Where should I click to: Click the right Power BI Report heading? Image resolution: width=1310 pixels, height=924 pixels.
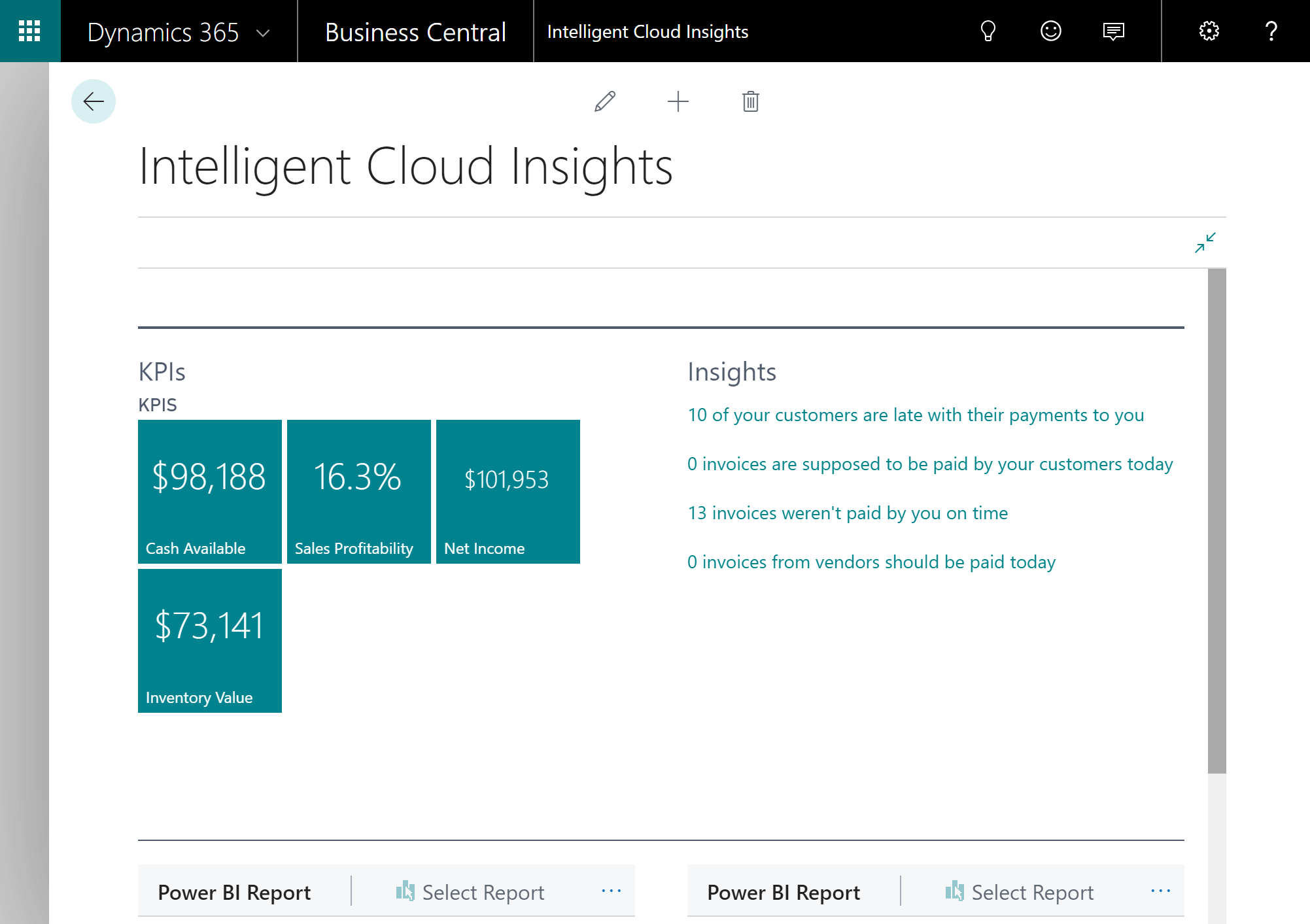[x=784, y=893]
